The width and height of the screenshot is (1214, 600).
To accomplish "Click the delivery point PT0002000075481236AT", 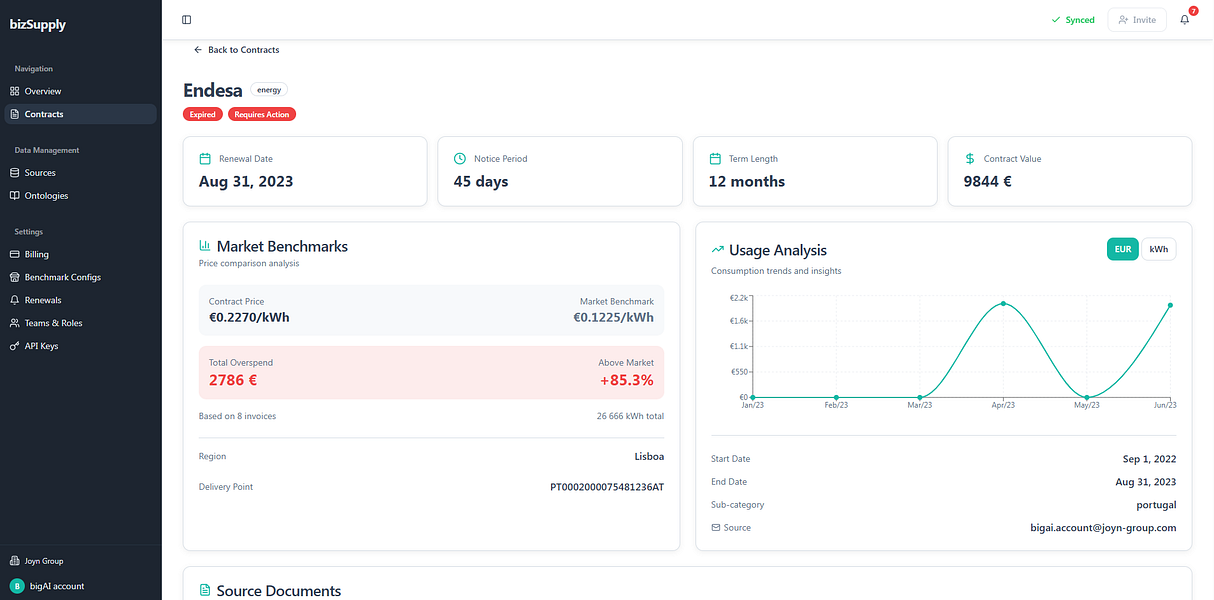I will pyautogui.click(x=607, y=487).
